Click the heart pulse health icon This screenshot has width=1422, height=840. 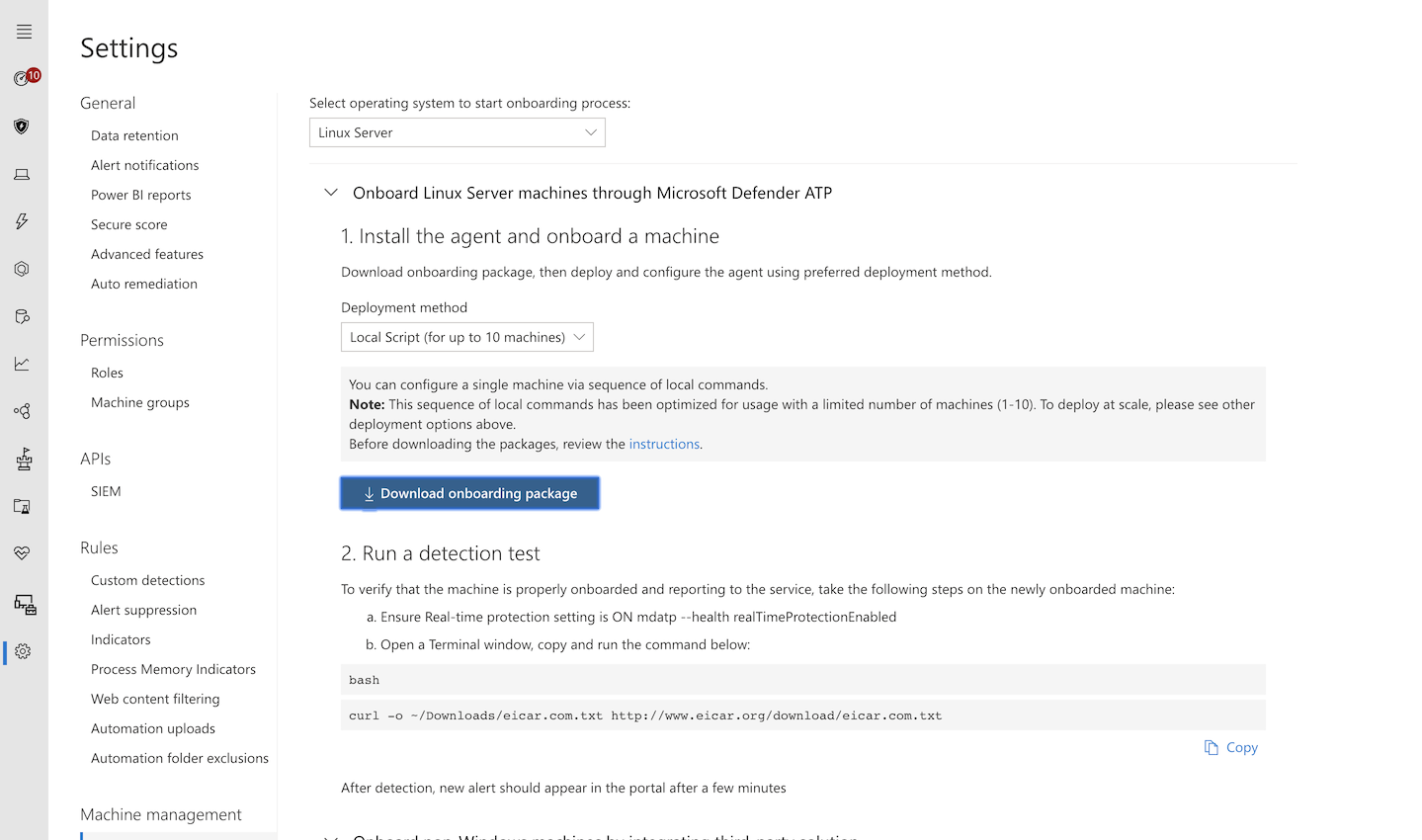(22, 553)
